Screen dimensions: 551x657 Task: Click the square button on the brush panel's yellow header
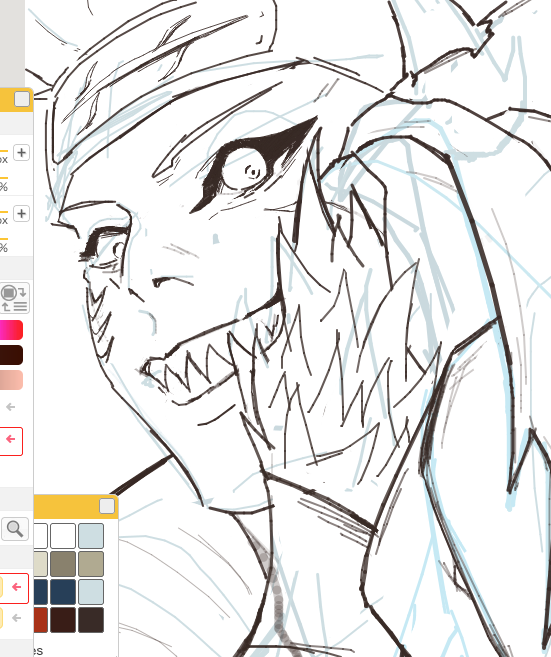22,100
